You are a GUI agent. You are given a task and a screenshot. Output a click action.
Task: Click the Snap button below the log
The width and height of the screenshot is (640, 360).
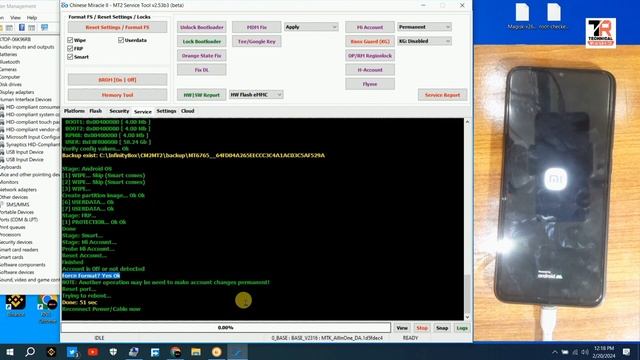tap(442, 328)
